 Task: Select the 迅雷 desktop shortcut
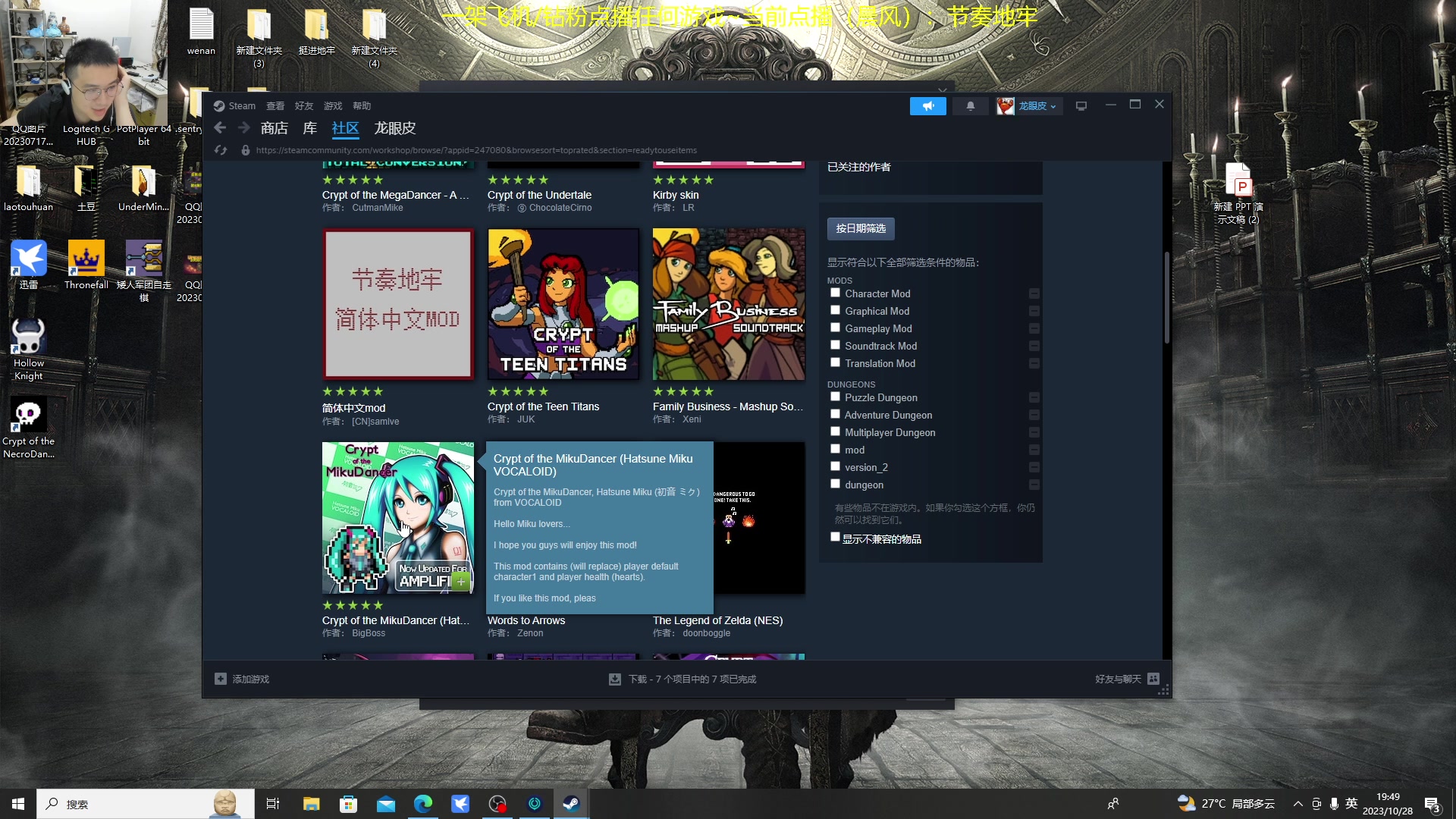click(x=29, y=265)
